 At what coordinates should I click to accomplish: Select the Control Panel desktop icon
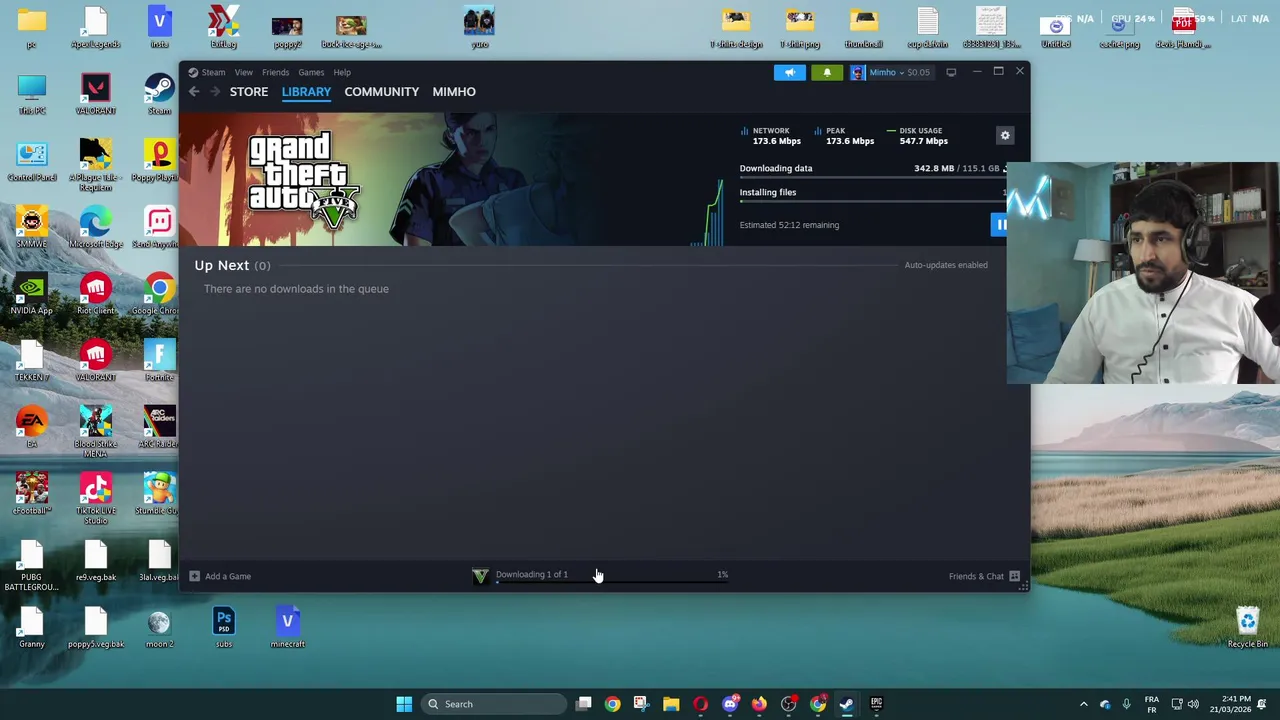[x=31, y=160]
